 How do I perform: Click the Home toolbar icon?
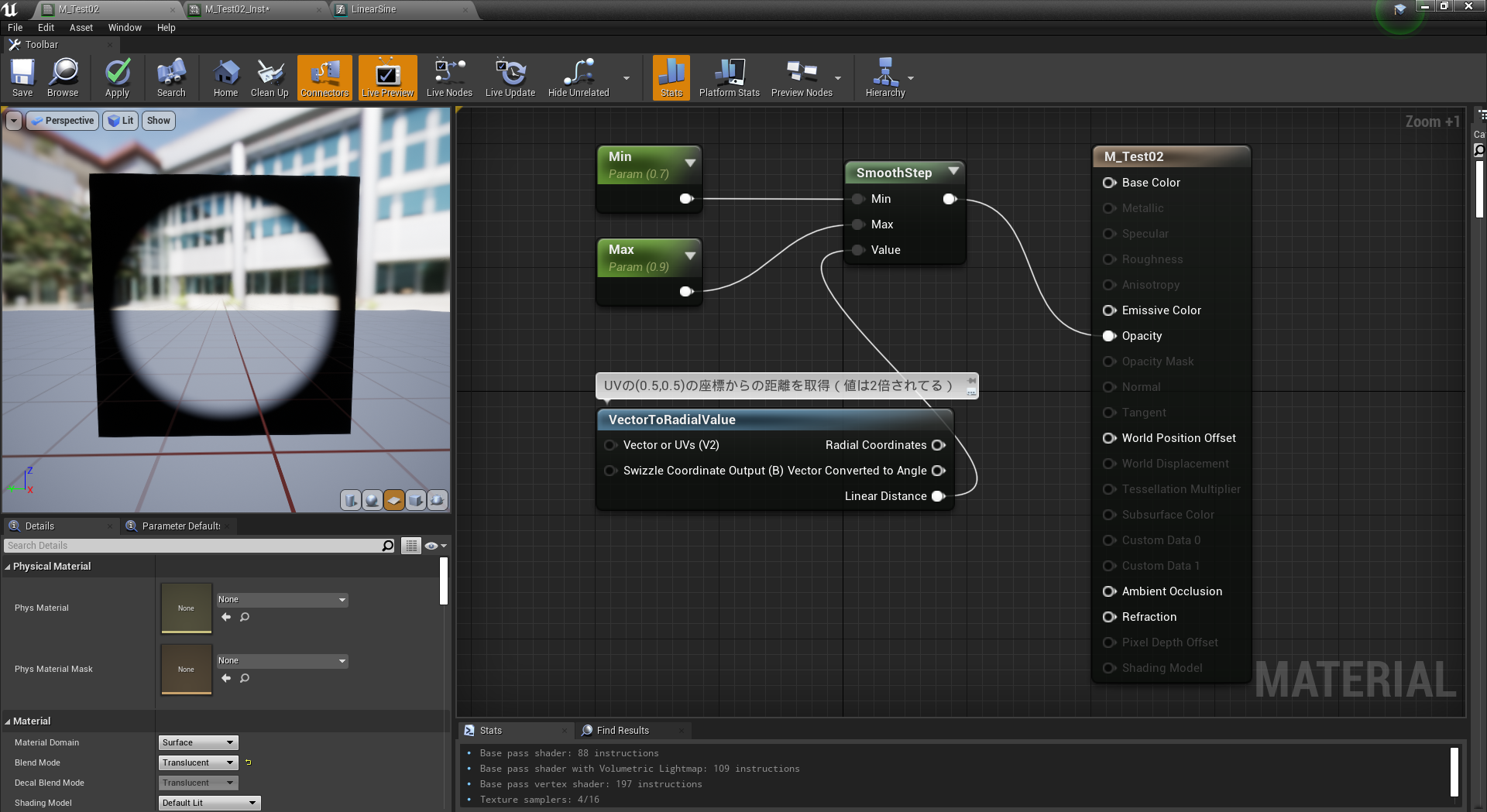[225, 77]
